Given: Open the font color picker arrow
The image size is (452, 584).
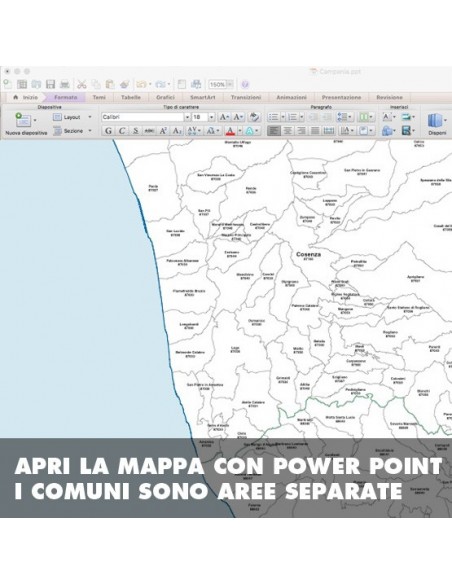Looking at the screenshot, I should click(x=240, y=131).
